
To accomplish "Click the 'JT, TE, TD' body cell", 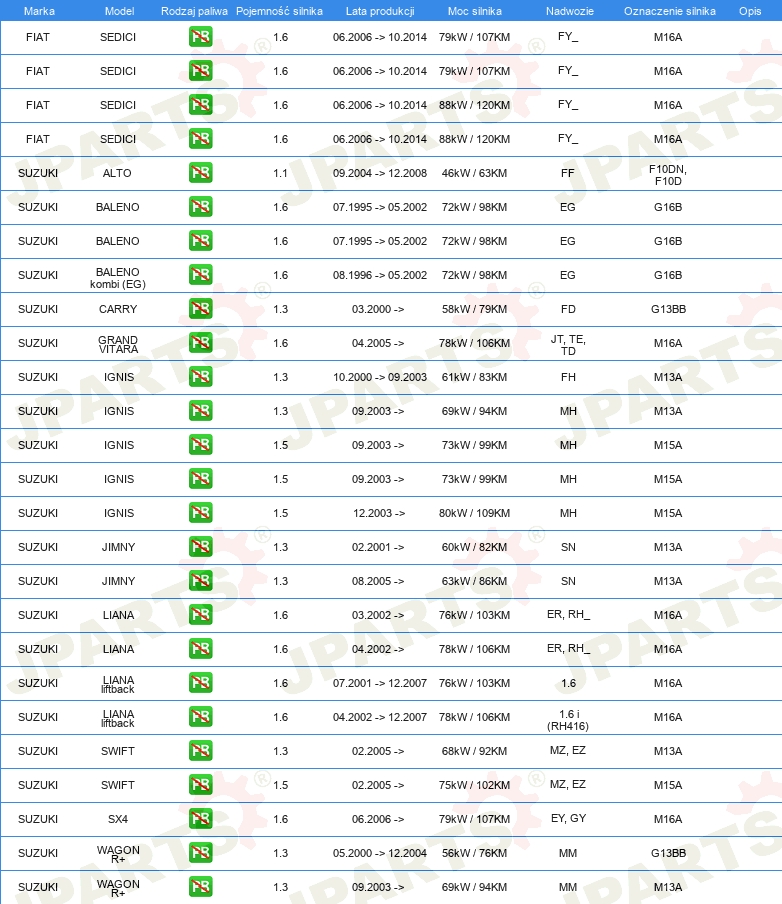I will [568, 345].
